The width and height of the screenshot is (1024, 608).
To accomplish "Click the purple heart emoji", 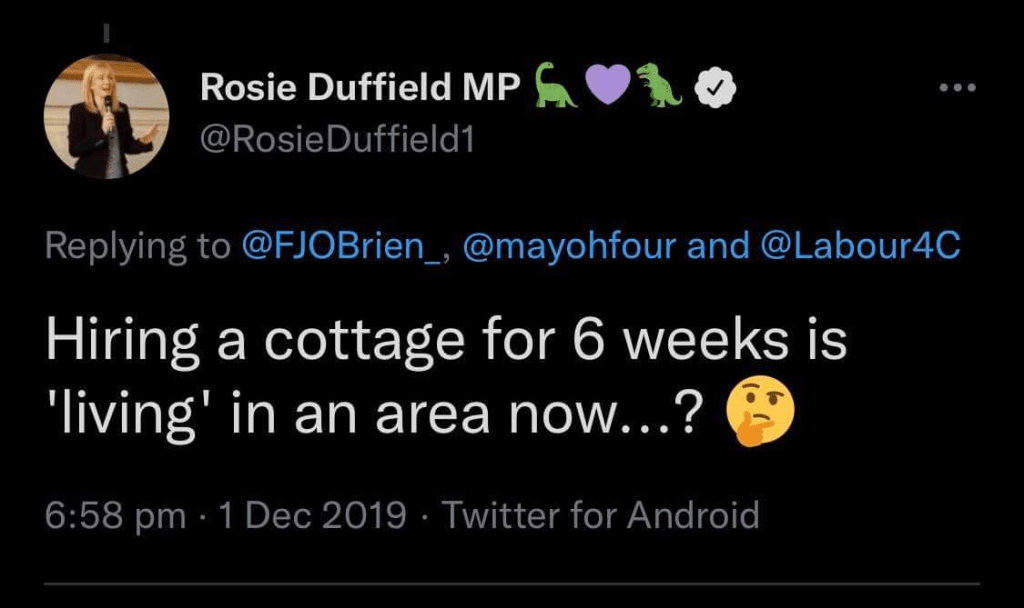I will pyautogui.click(x=606, y=87).
